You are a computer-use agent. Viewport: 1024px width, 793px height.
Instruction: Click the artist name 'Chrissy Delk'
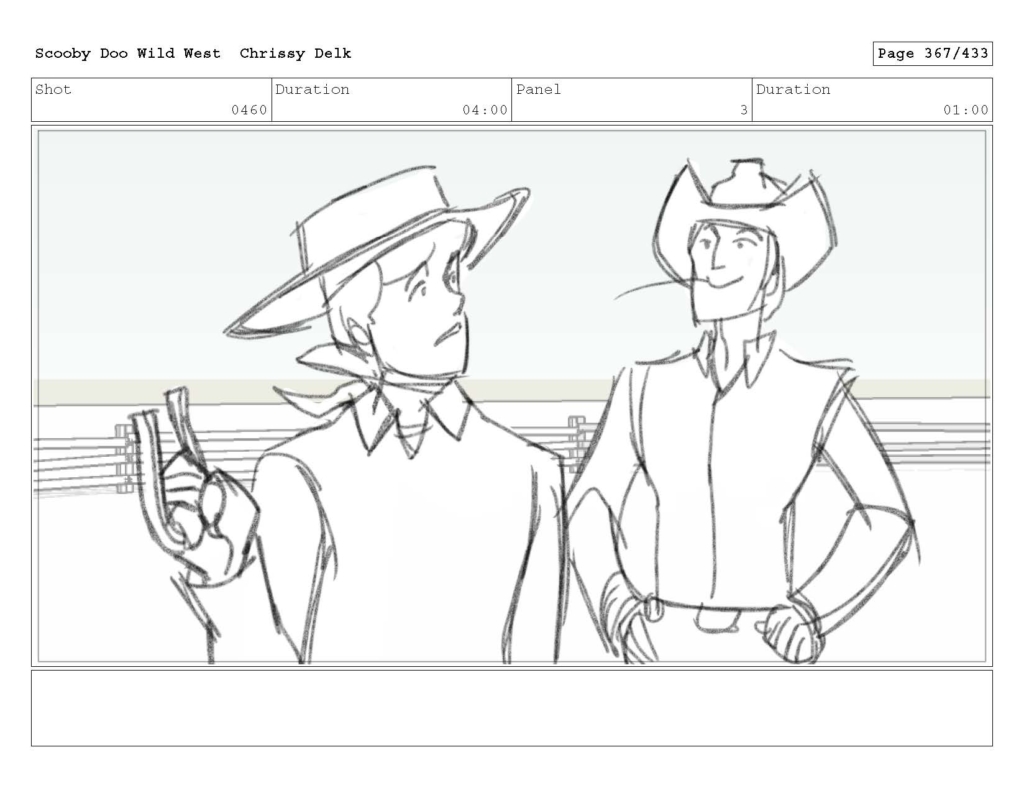click(295, 54)
